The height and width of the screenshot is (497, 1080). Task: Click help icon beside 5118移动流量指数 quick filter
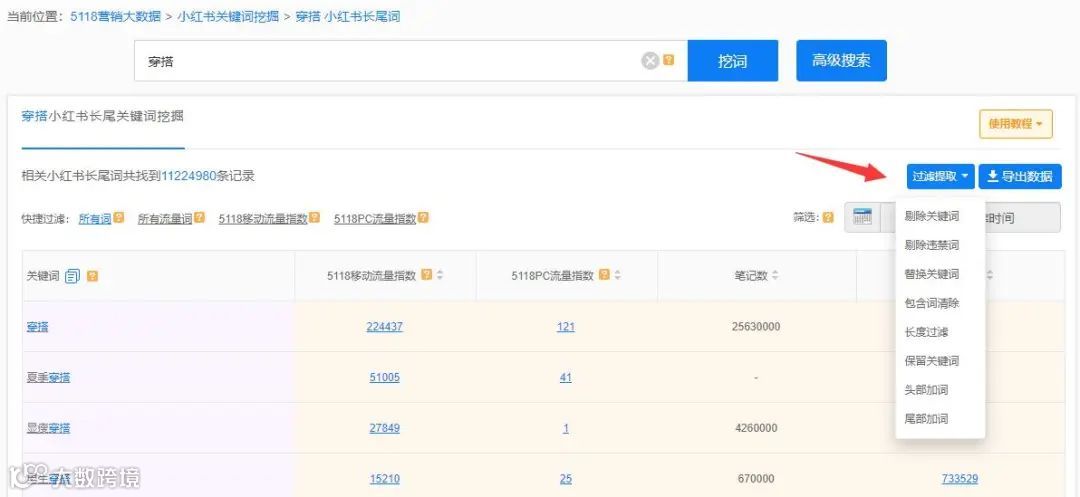coord(315,218)
